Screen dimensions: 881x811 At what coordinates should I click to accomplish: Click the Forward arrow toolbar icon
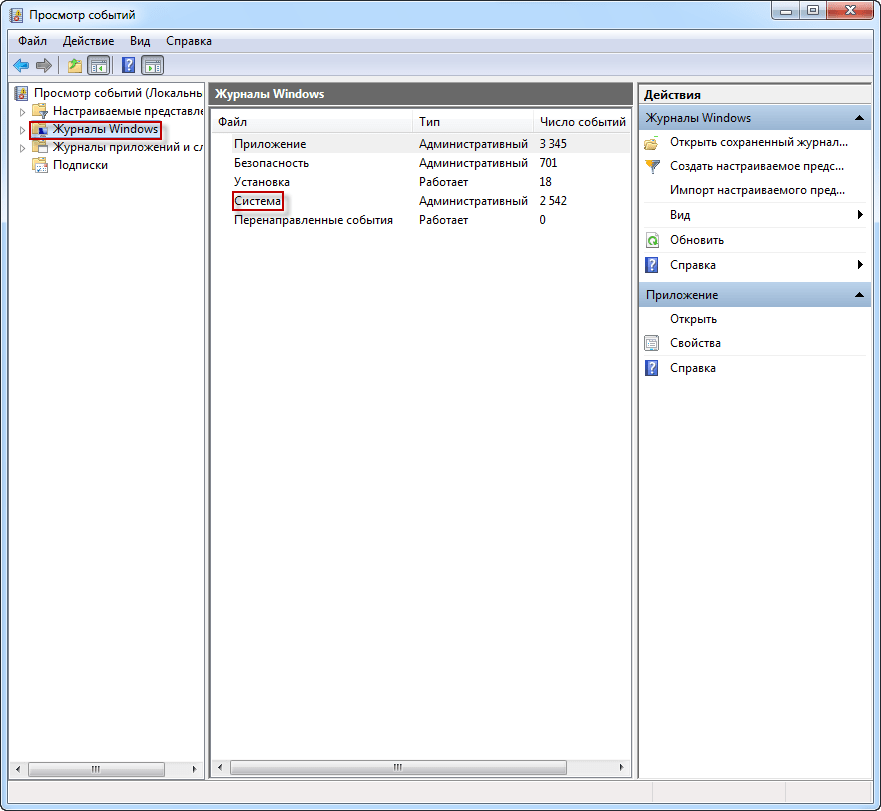point(43,66)
